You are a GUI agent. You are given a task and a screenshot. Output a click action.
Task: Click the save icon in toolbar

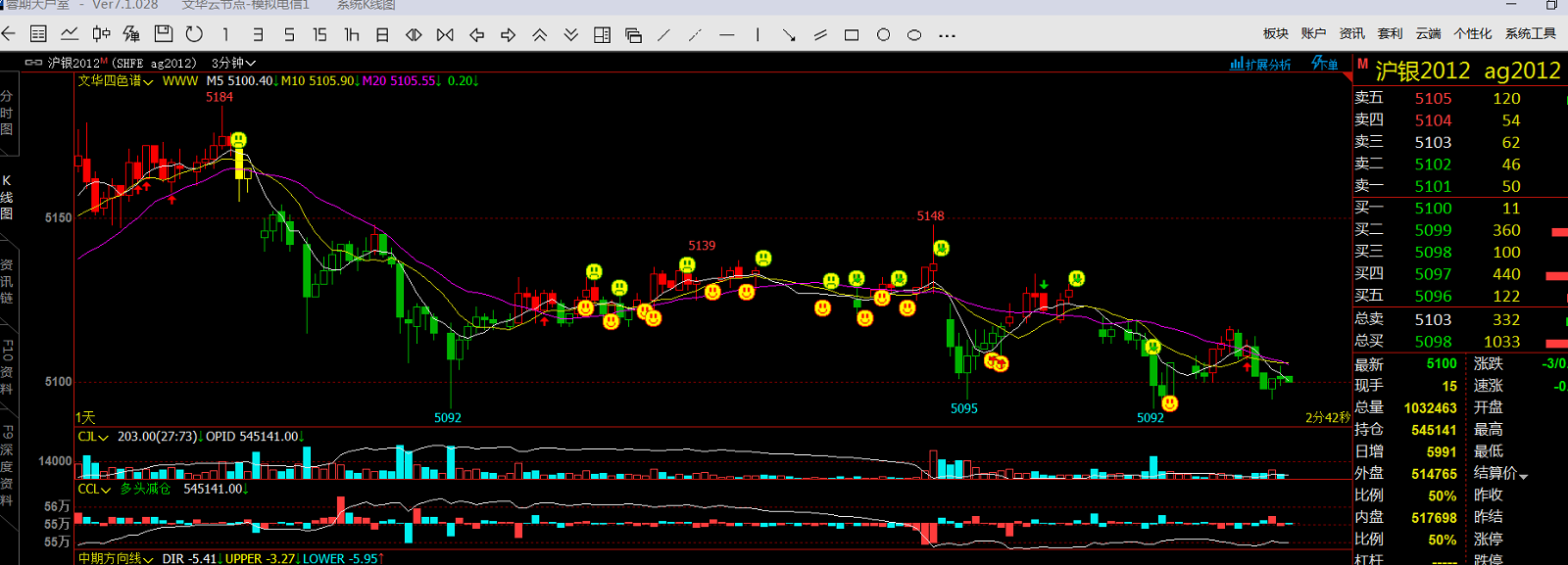164,34
